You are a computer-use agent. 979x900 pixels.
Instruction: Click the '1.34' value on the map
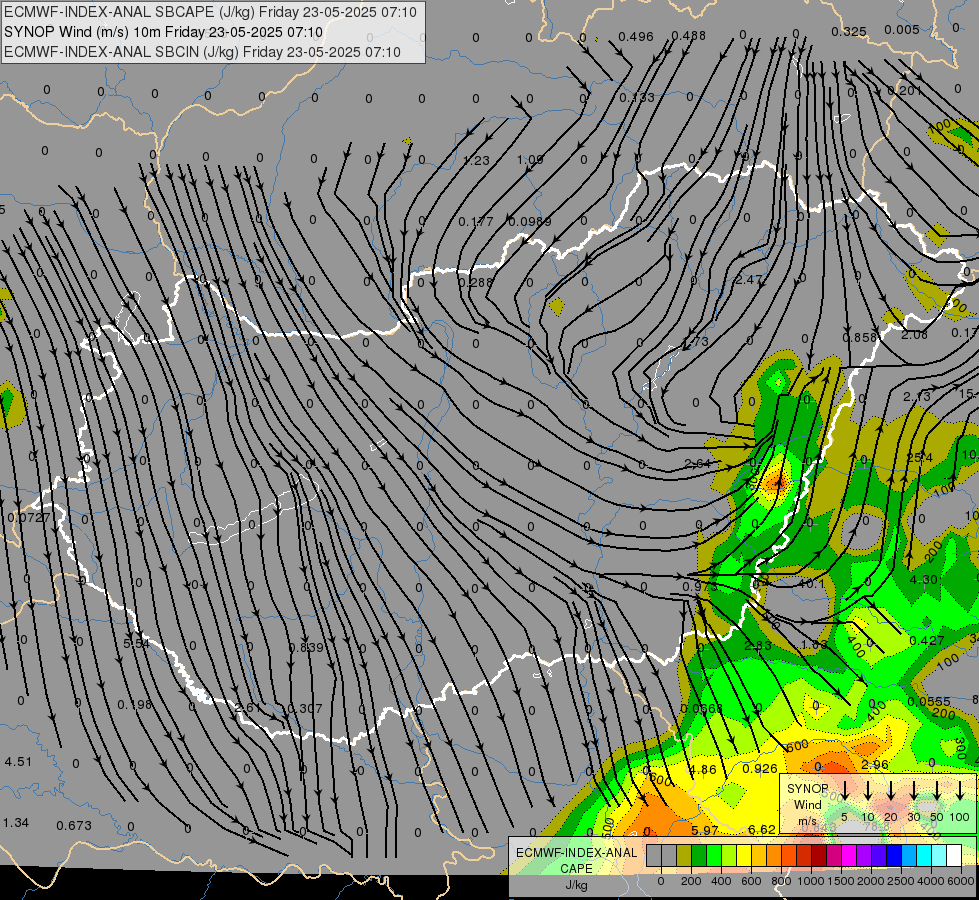tap(16, 823)
